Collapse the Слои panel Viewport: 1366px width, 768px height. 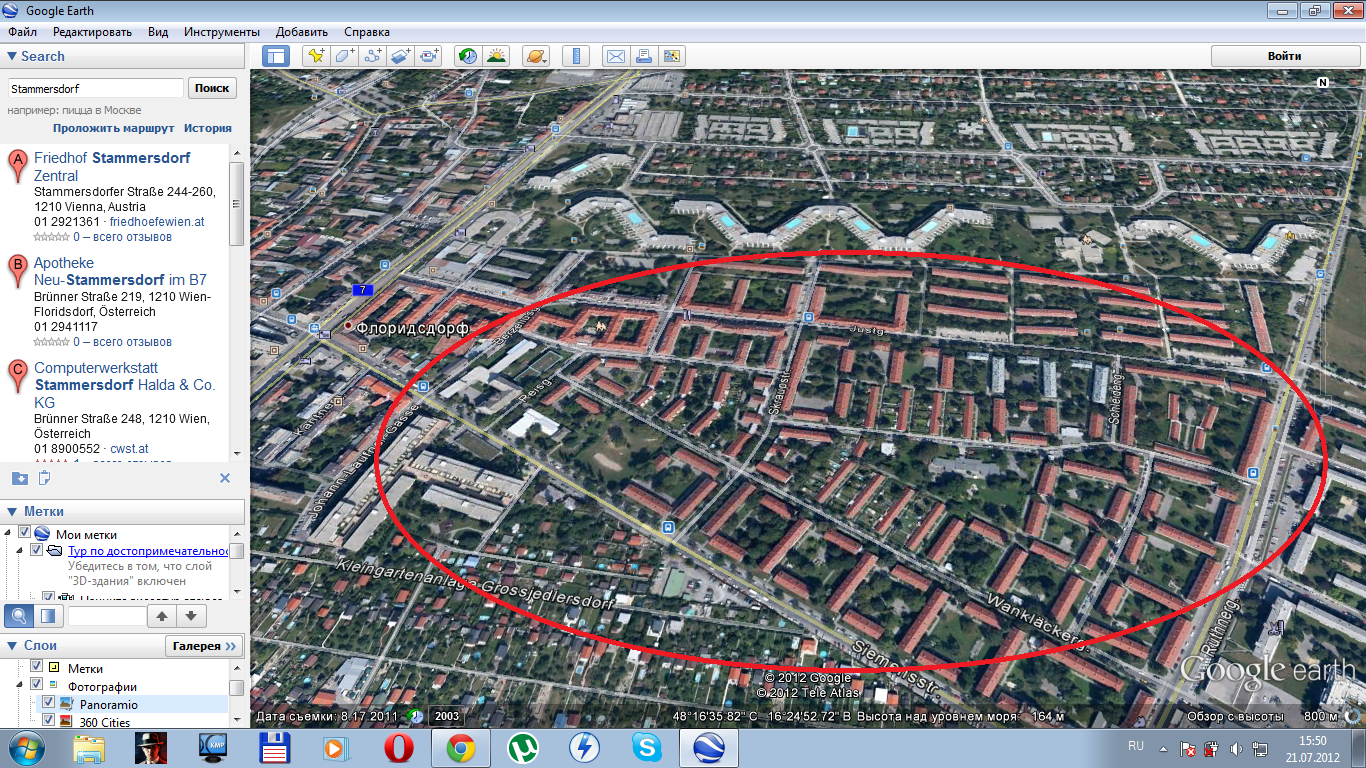coord(12,646)
